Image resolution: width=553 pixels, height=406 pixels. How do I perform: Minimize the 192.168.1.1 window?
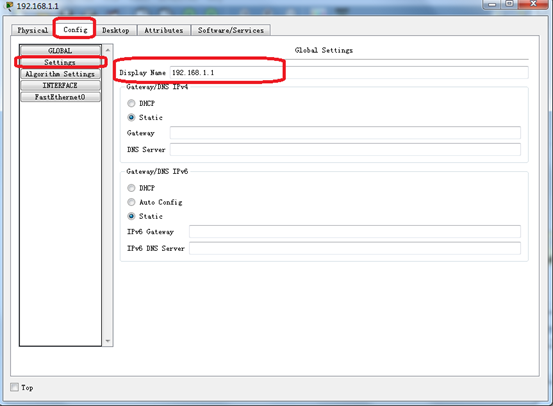[x=492, y=5]
